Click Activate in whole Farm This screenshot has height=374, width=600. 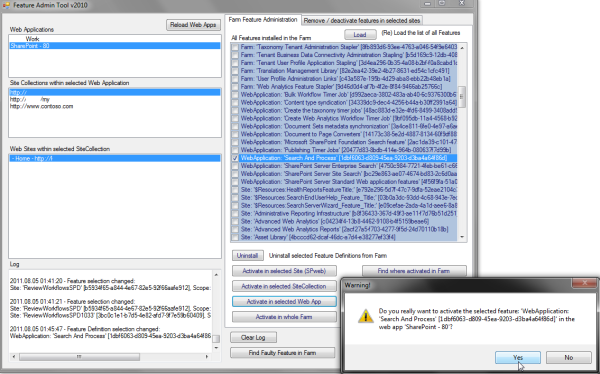(x=284, y=317)
